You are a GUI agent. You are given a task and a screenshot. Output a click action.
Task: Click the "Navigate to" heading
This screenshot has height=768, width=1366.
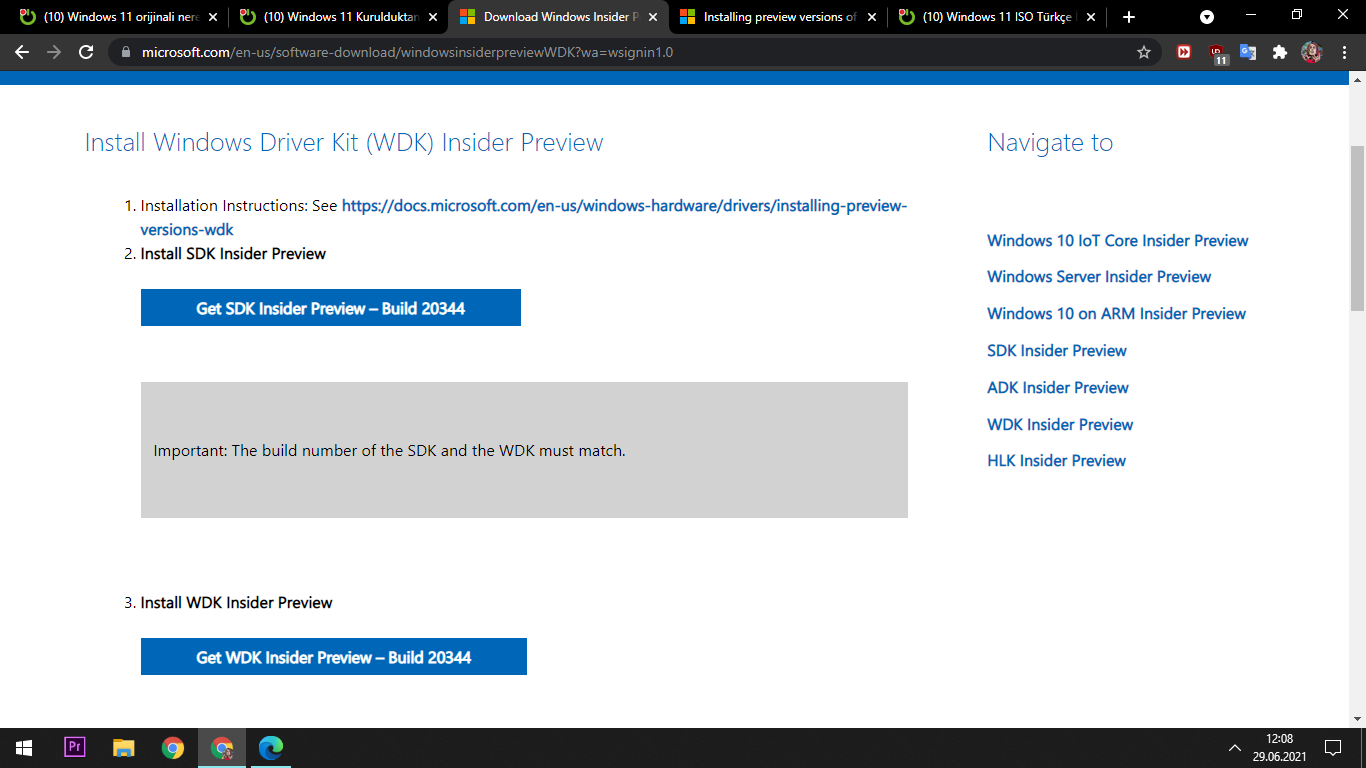point(1050,143)
